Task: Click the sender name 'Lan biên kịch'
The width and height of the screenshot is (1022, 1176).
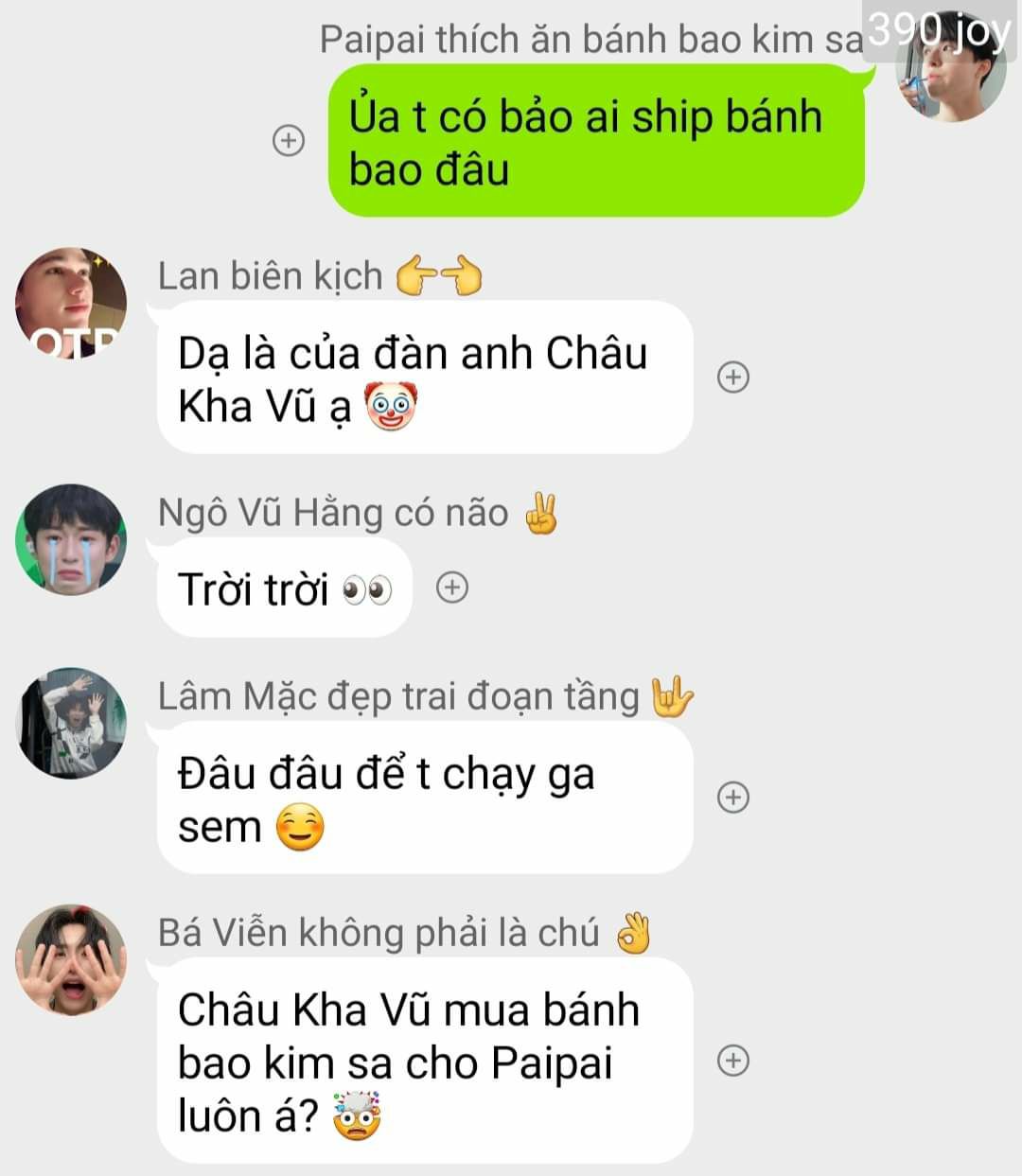Action: (270, 276)
